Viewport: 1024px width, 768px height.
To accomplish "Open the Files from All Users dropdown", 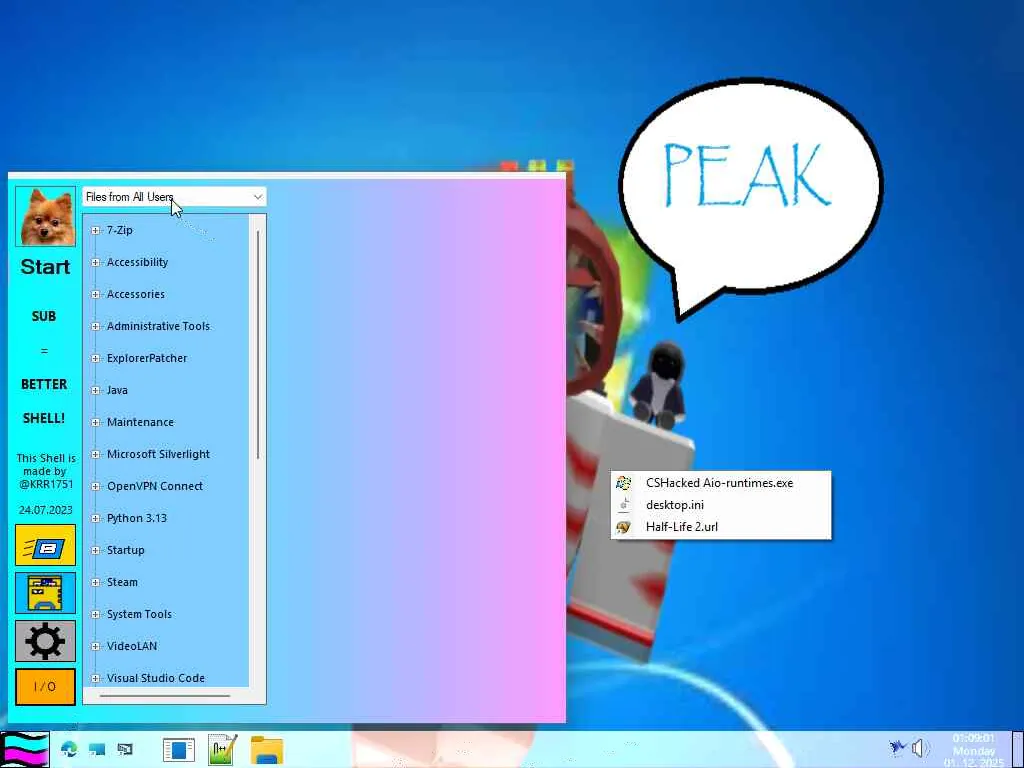I will 174,197.
